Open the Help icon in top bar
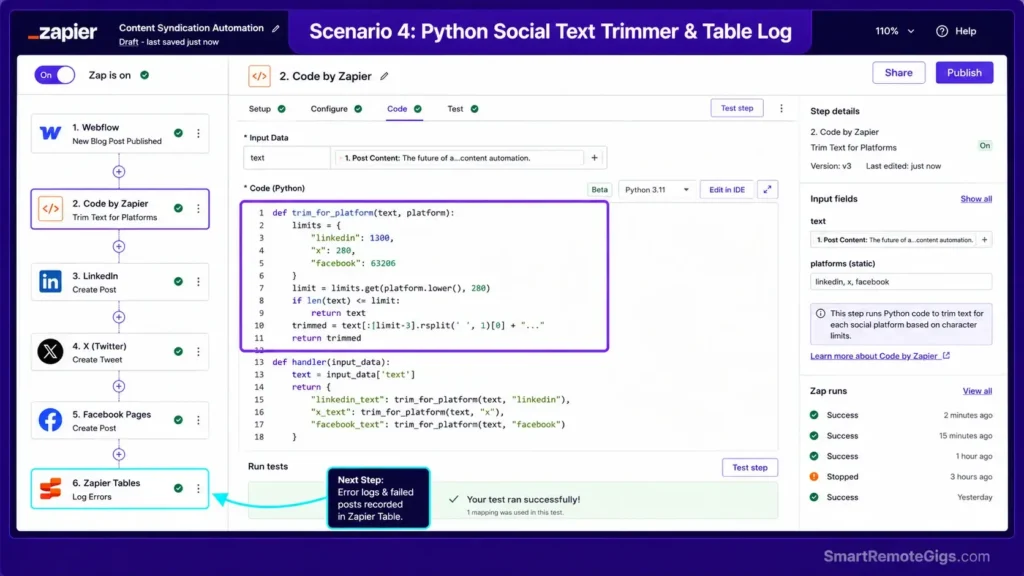This screenshot has height=576, width=1024. [x=942, y=31]
